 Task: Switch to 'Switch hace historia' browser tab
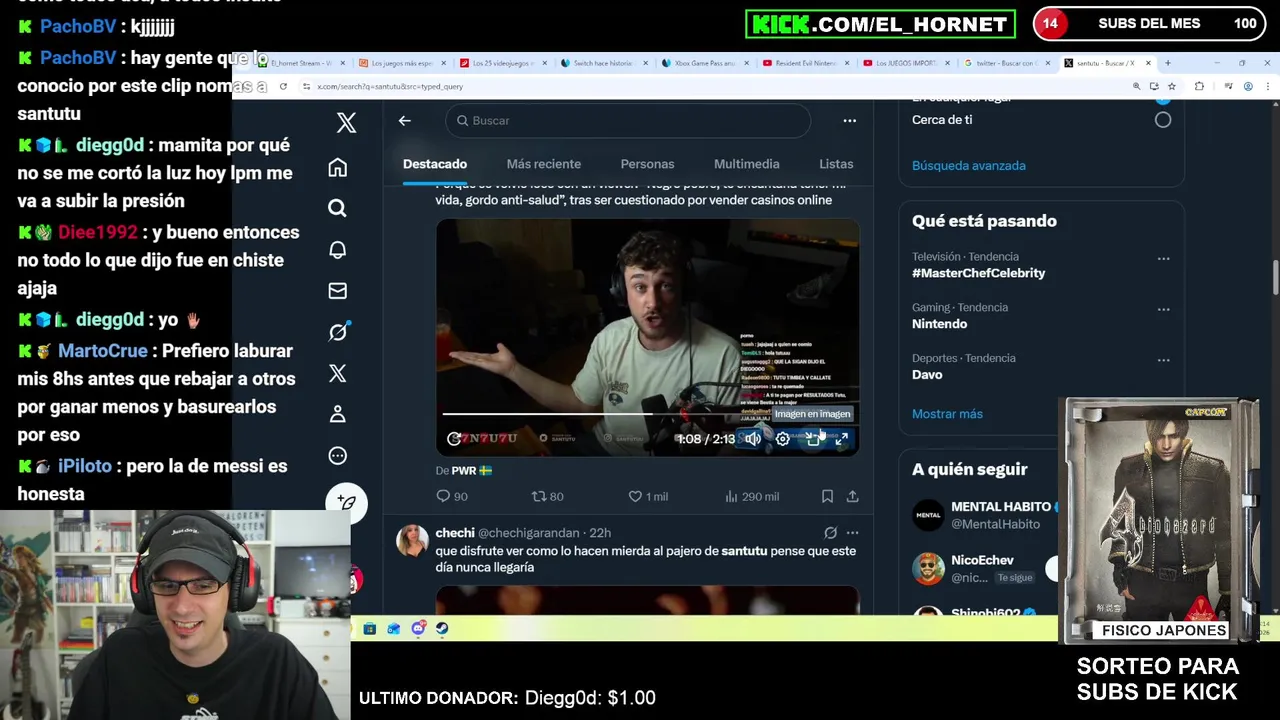pyautogui.click(x=602, y=63)
